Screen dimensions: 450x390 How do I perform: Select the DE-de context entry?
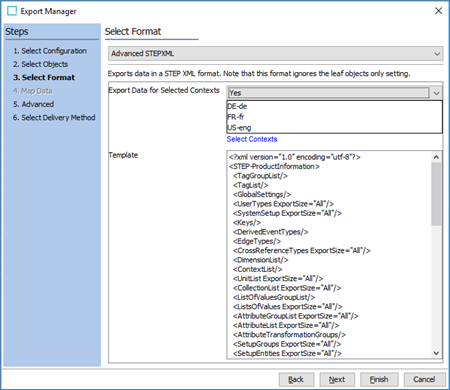pos(237,106)
